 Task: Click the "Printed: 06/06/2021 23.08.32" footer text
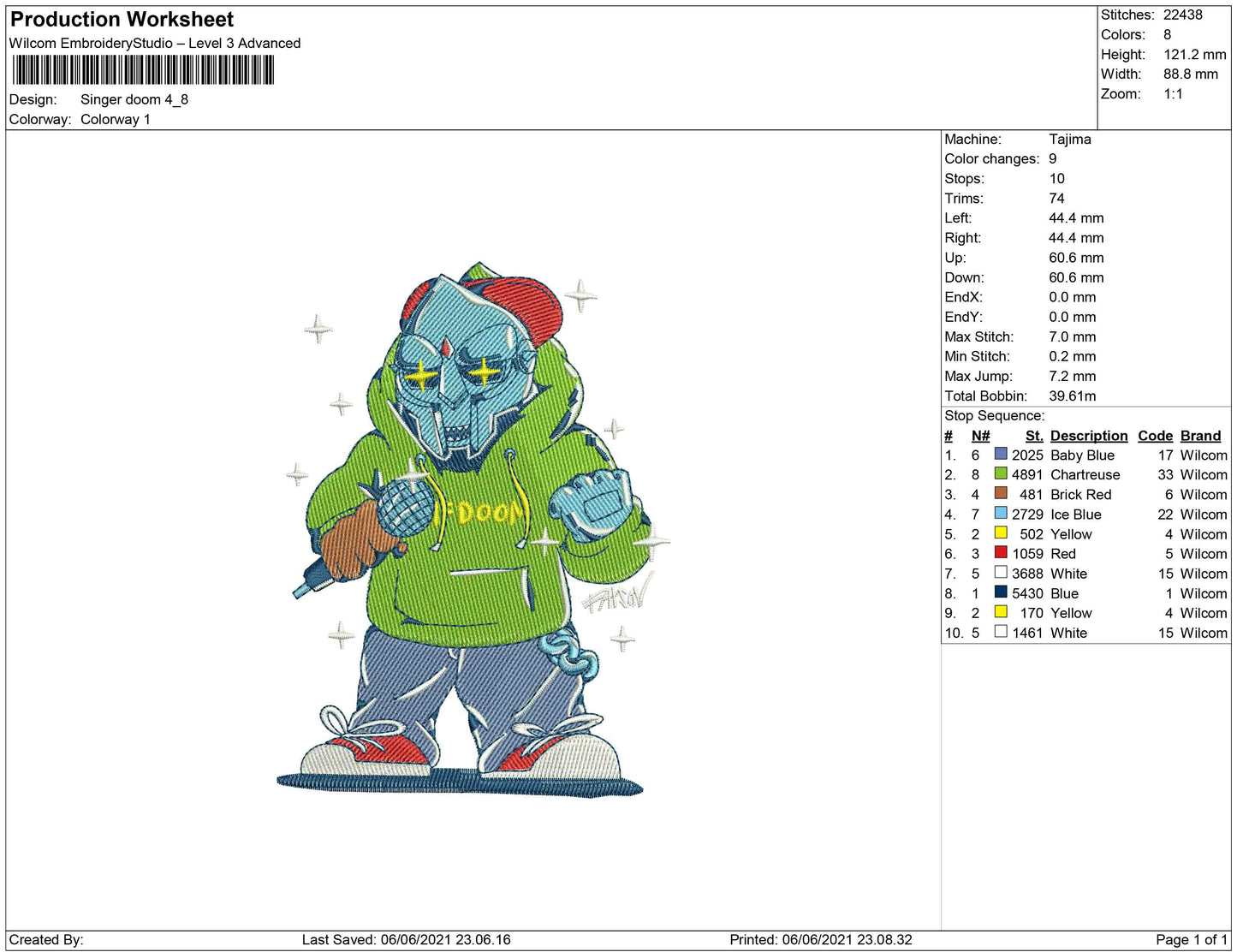tap(821, 939)
